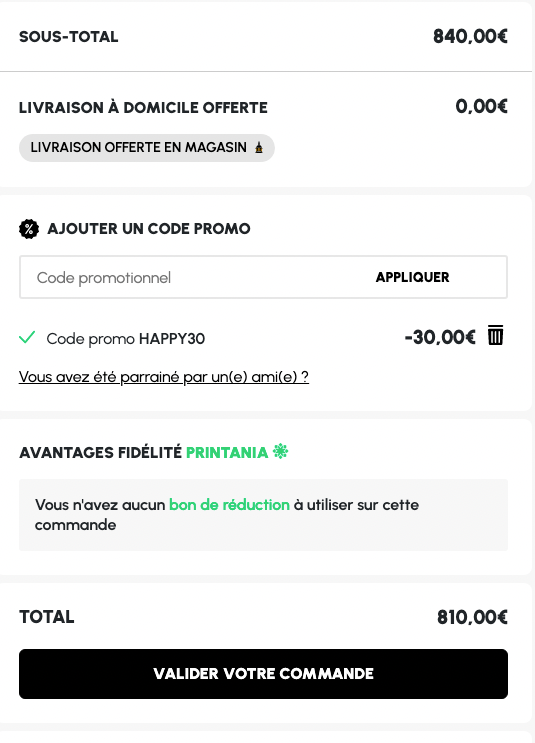This screenshot has height=743, width=535.
Task: Click the 810,00€ total amount
Action: coord(472,617)
